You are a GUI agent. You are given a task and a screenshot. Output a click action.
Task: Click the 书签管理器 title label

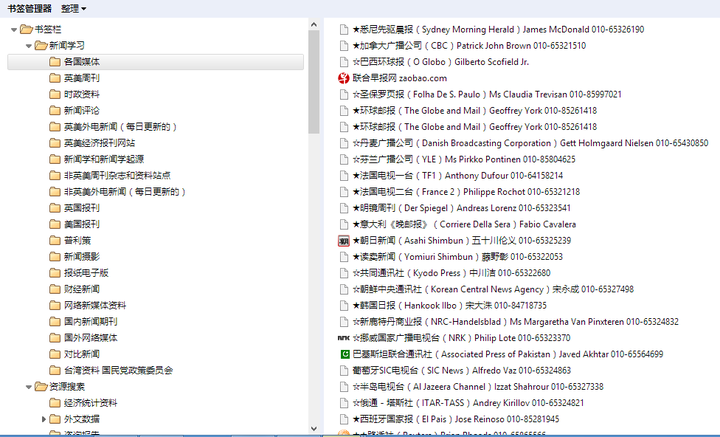(x=29, y=9)
